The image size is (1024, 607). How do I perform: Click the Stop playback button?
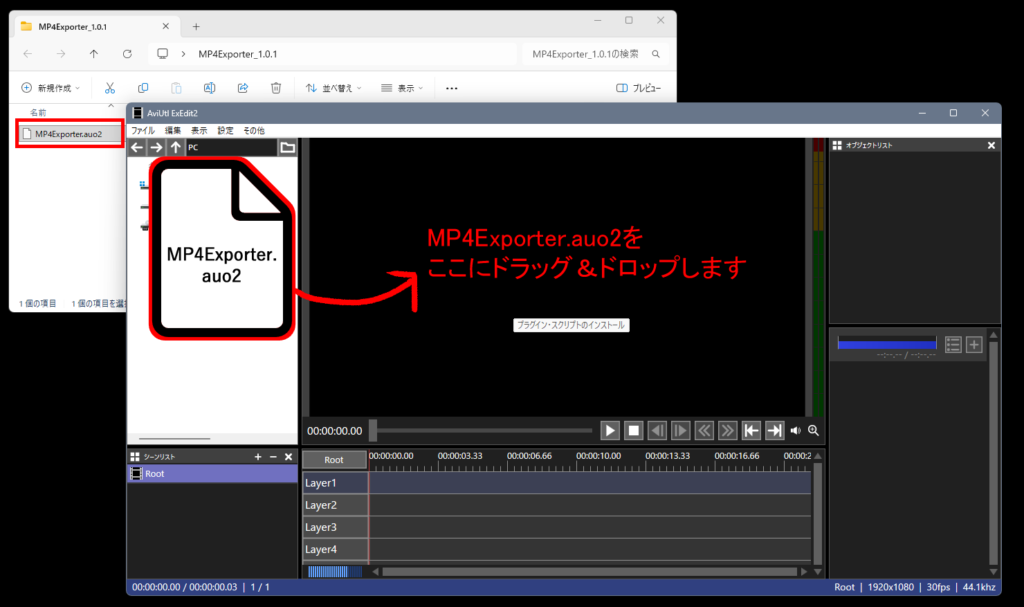[x=634, y=431]
